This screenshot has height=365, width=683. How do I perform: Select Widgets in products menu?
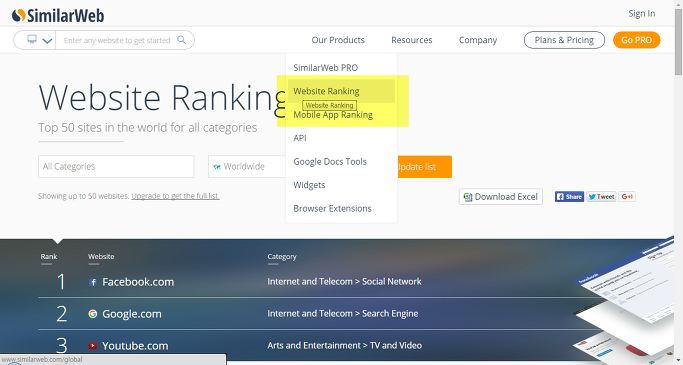click(309, 185)
